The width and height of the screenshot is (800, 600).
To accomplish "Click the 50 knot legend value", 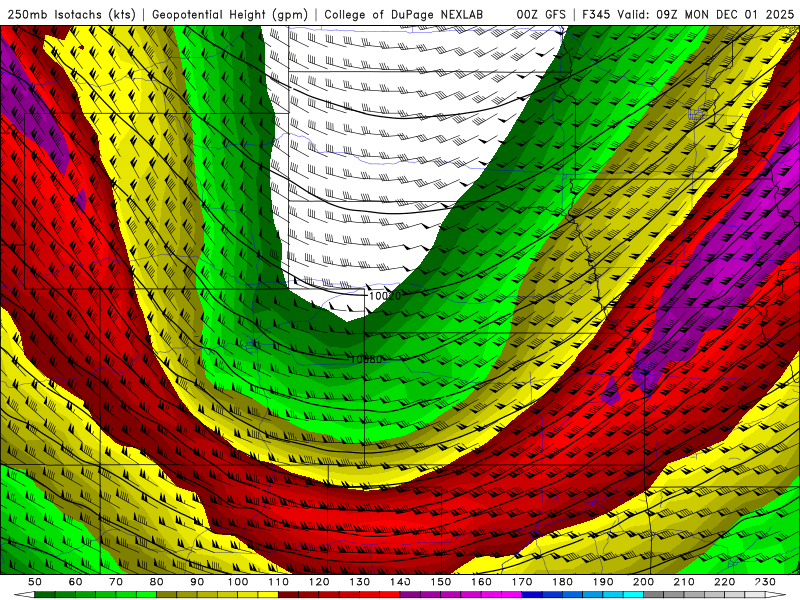I will pyautogui.click(x=34, y=582).
